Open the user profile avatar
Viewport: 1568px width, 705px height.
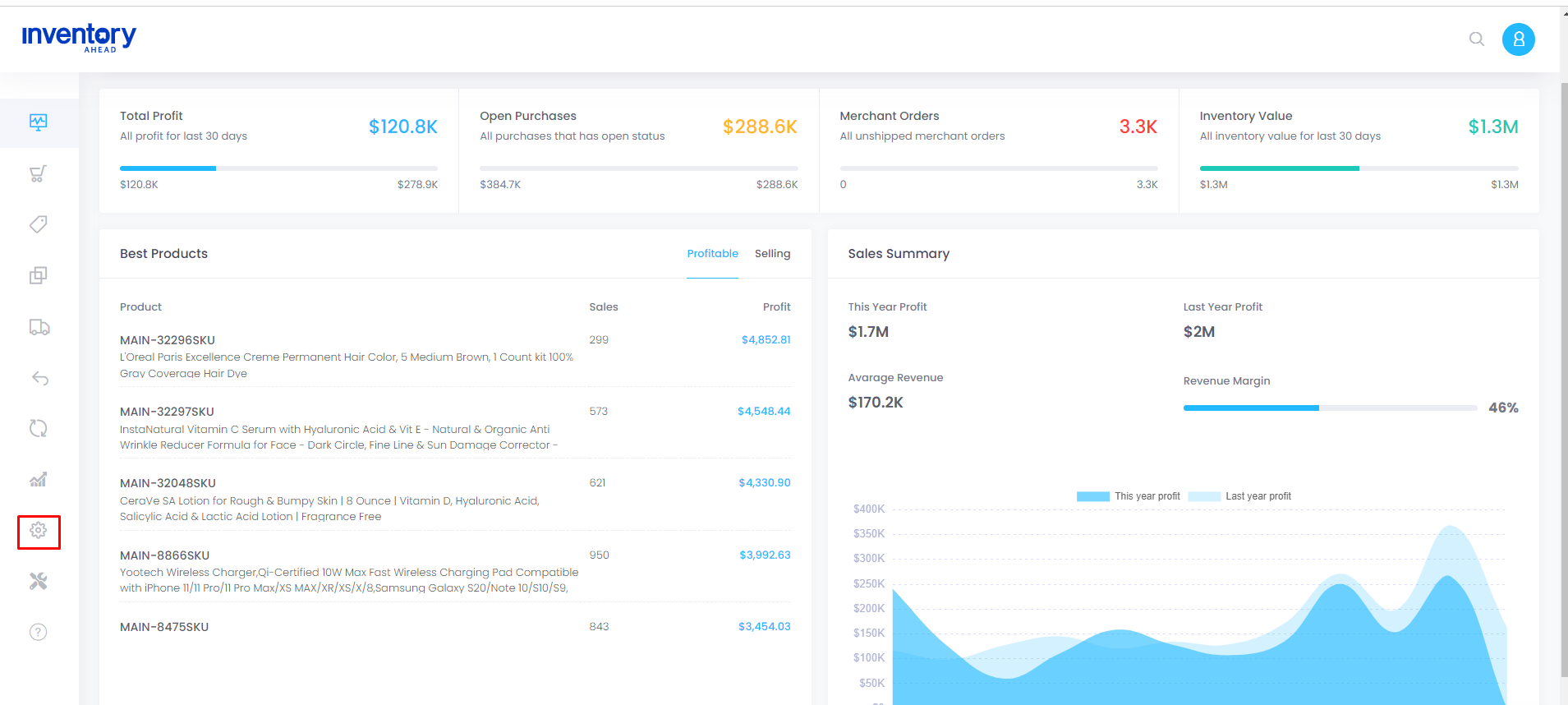1519,39
